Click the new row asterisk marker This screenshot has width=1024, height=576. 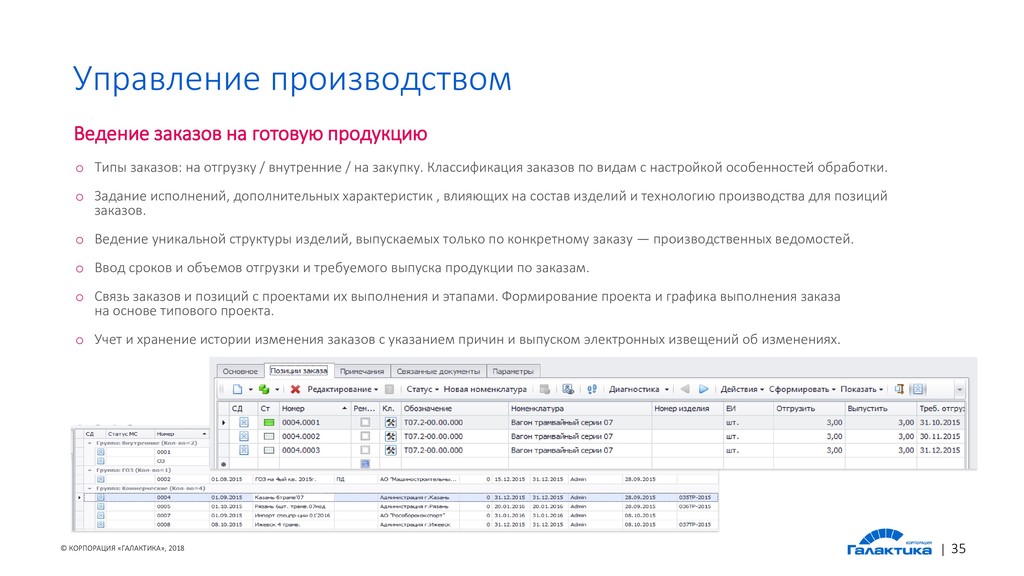(x=223, y=464)
